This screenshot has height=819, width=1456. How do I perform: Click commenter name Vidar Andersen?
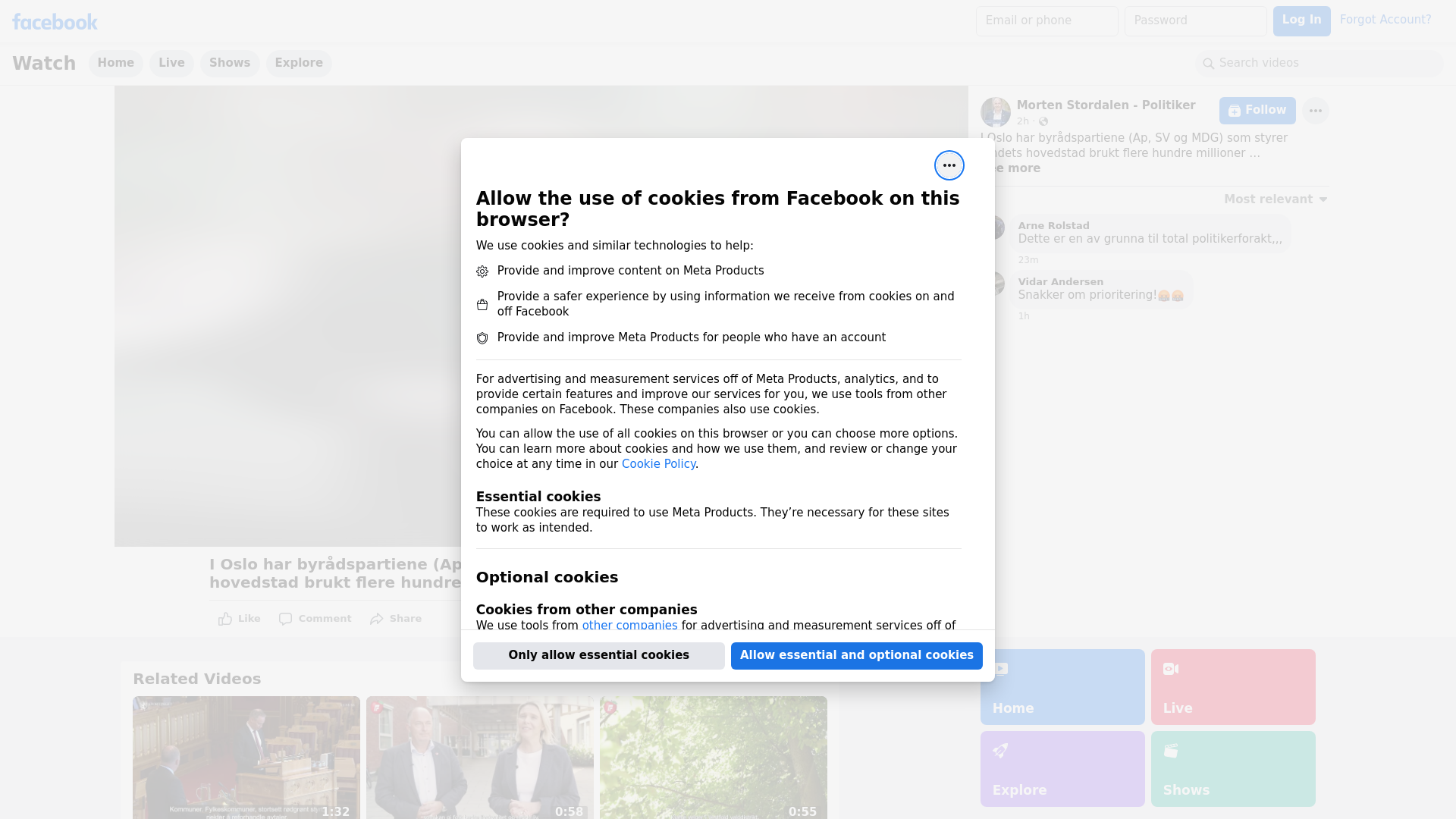click(x=1060, y=282)
